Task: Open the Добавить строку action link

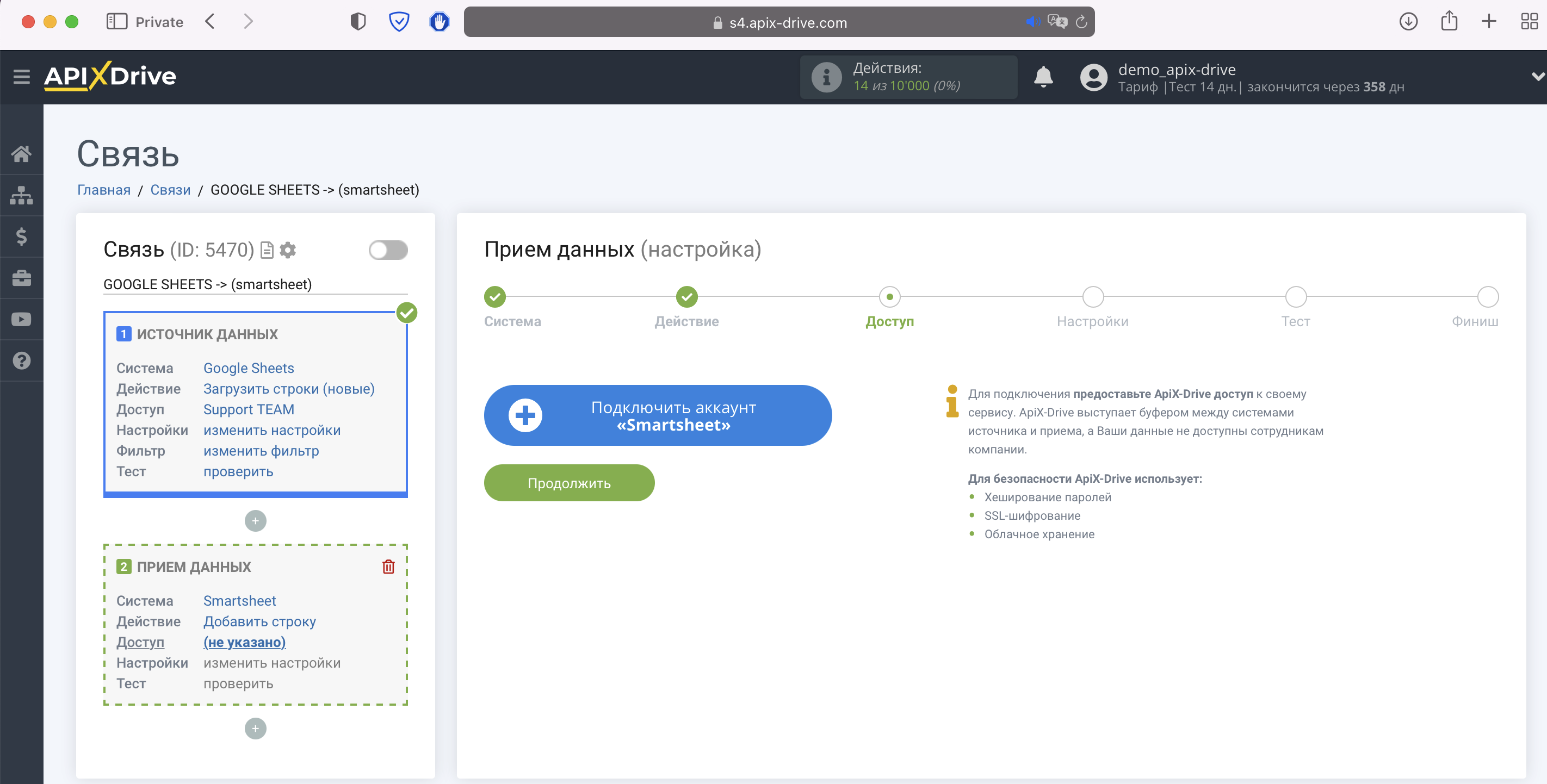Action: click(x=259, y=621)
